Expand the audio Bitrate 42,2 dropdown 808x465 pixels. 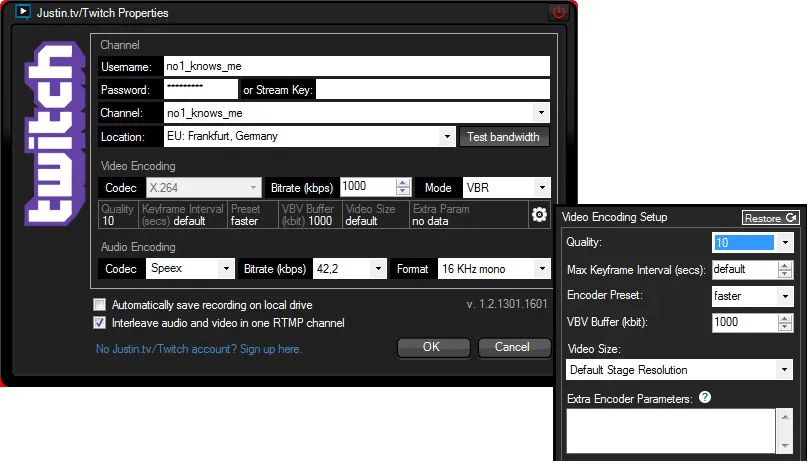click(378, 269)
